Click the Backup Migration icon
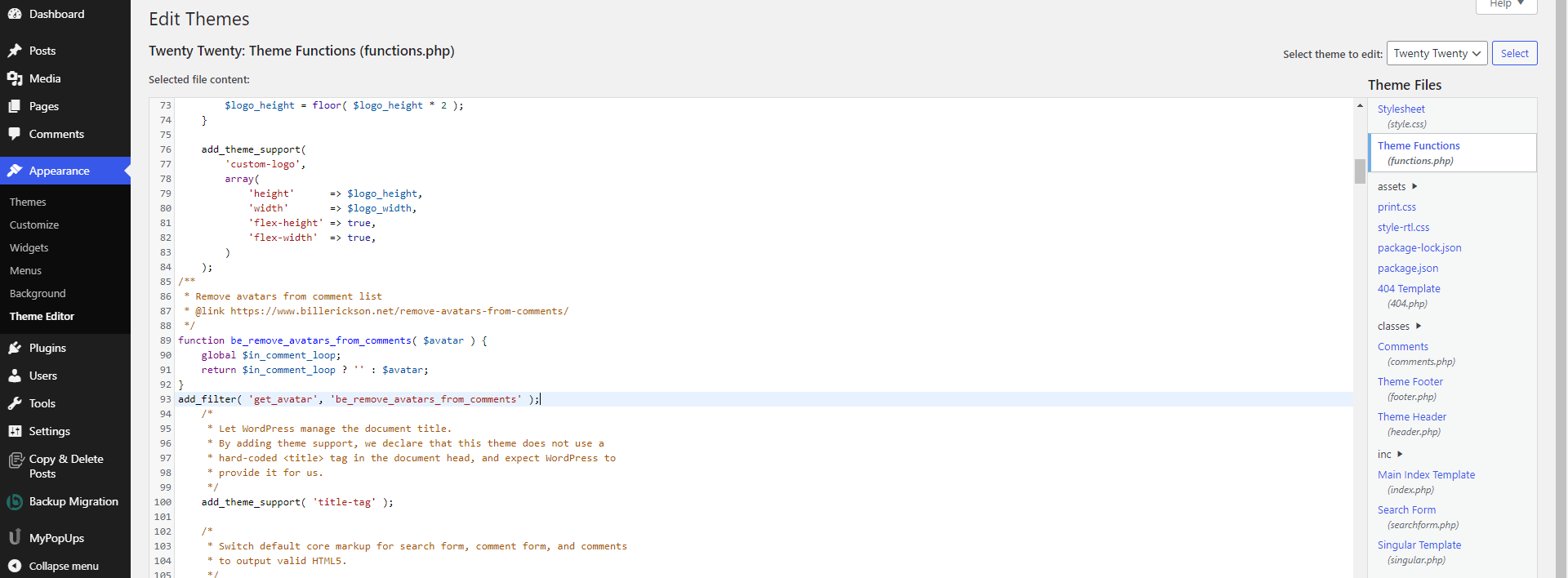This screenshot has width=1568, height=578. [x=15, y=502]
